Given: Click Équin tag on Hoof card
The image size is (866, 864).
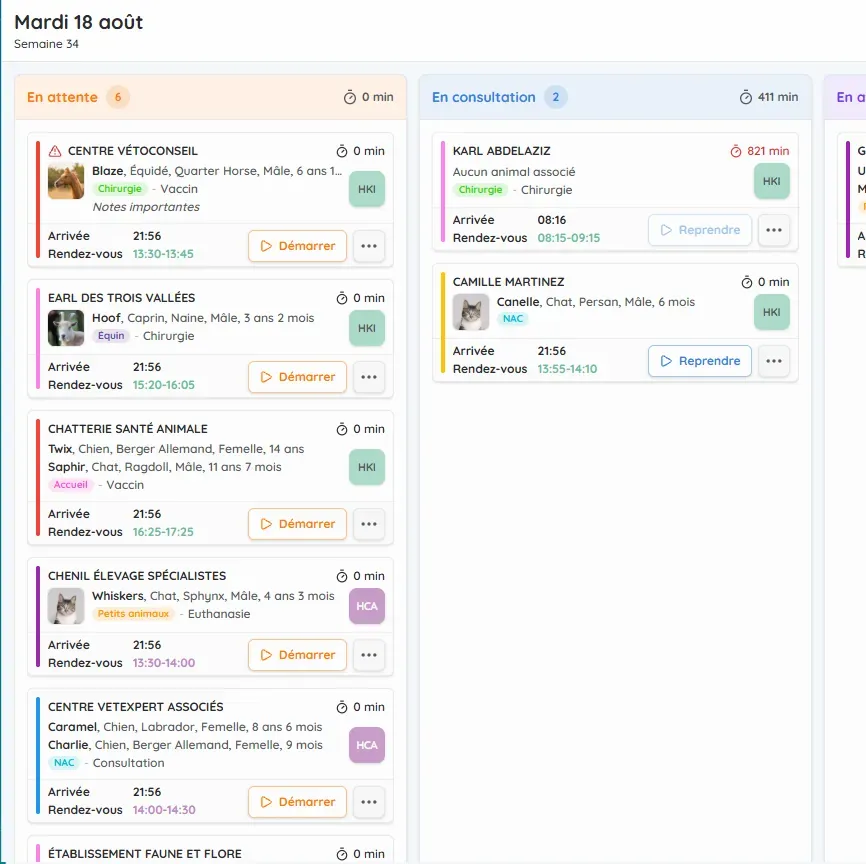Looking at the screenshot, I should point(111,335).
